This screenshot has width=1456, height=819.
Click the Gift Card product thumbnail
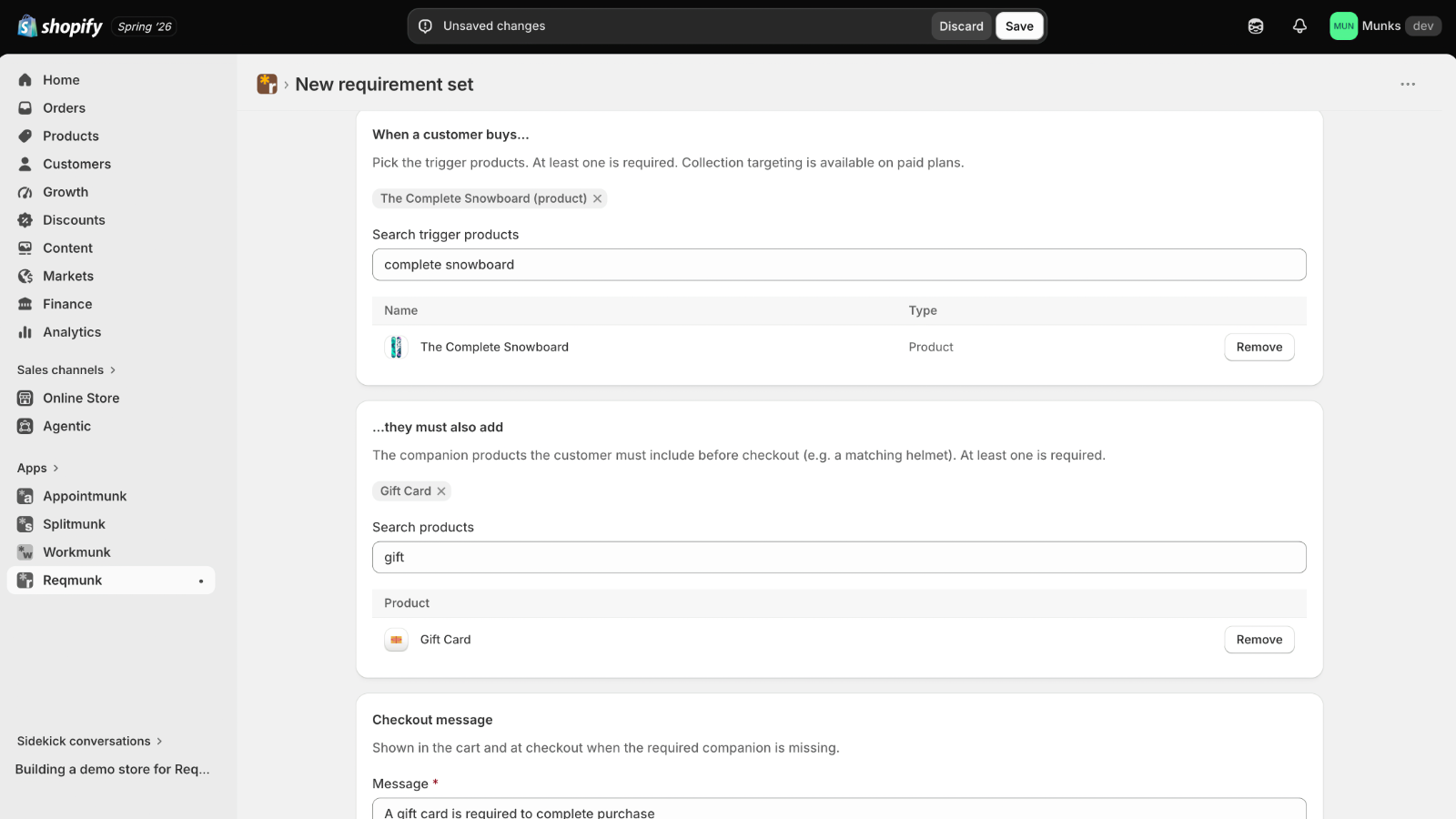click(x=396, y=641)
